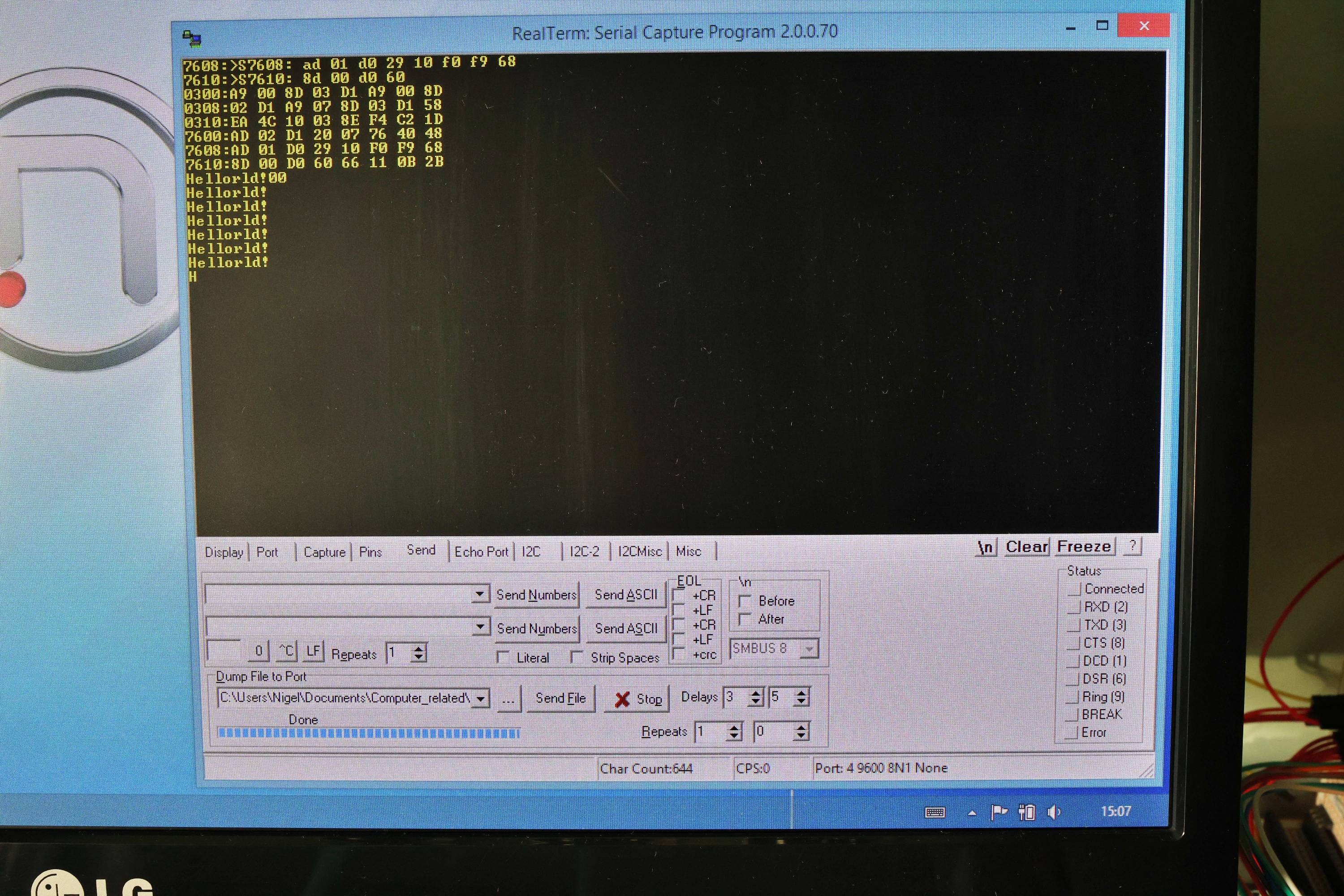This screenshot has height=896, width=1344.
Task: Click the small character input field
Action: pos(224,651)
